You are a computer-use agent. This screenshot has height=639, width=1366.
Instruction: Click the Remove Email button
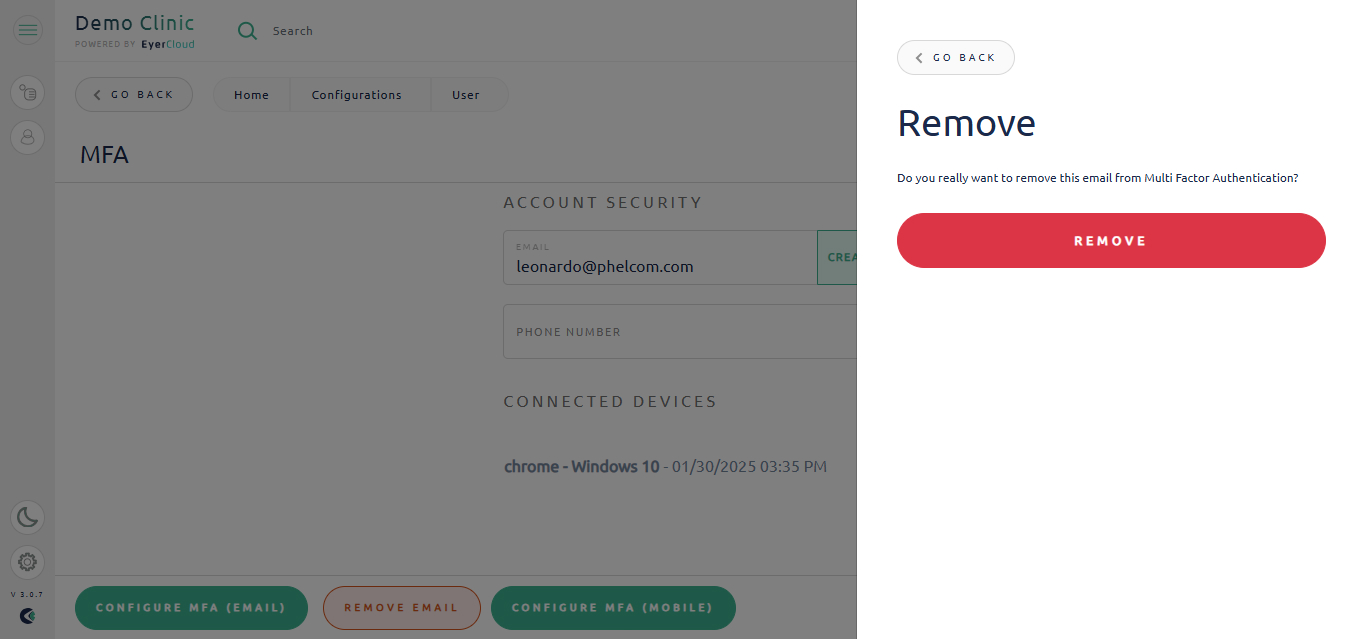coord(402,608)
